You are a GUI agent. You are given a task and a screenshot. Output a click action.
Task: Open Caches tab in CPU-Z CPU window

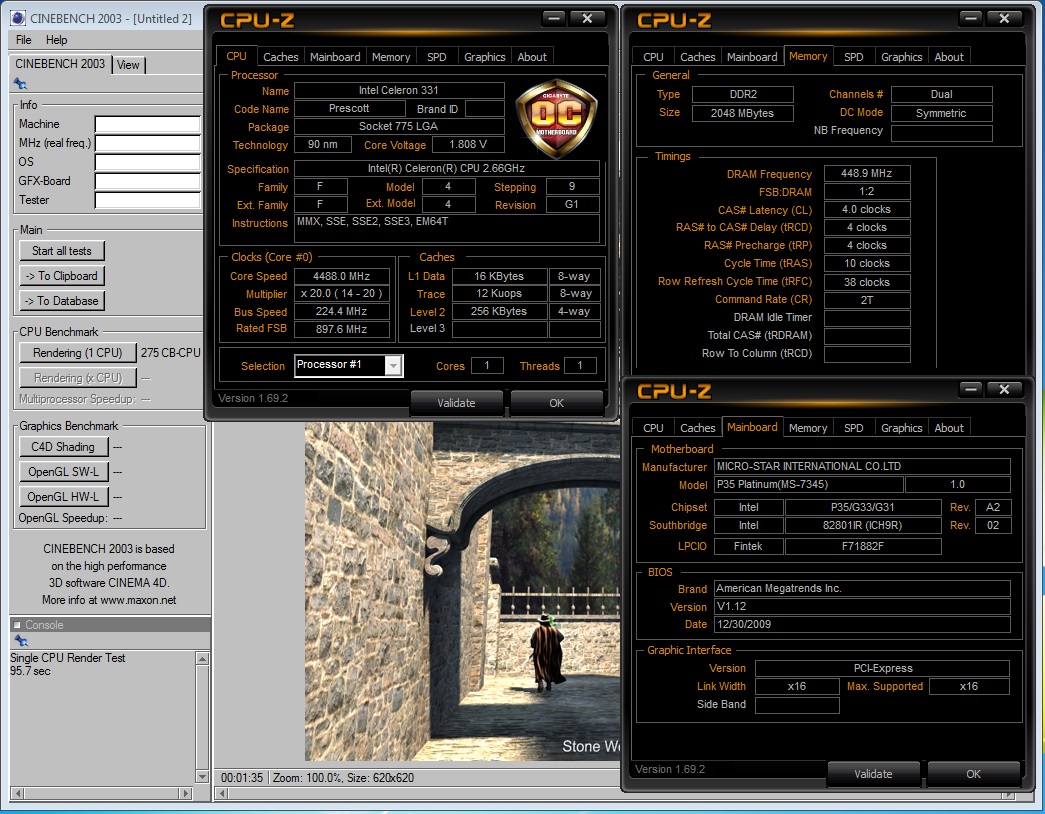coord(281,57)
